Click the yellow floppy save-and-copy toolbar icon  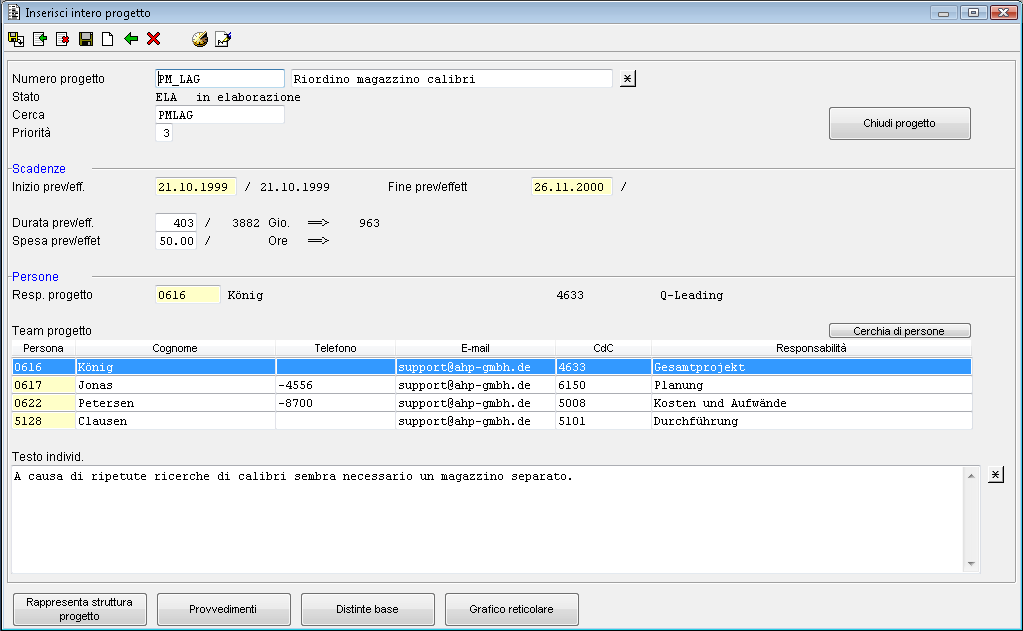click(x=16, y=39)
